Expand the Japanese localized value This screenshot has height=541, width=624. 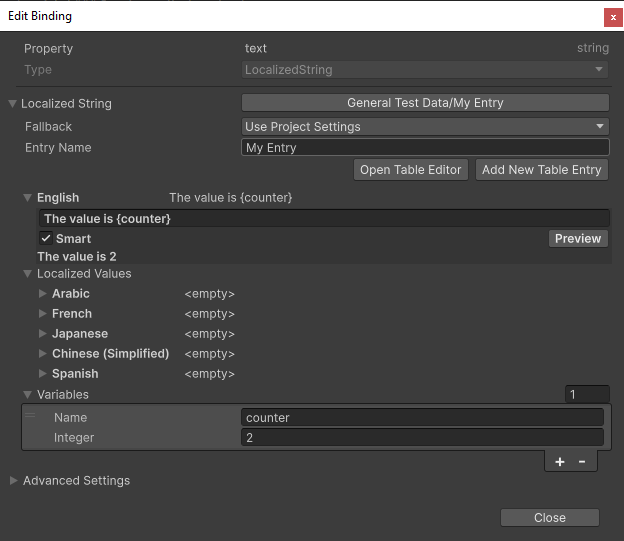tap(43, 334)
